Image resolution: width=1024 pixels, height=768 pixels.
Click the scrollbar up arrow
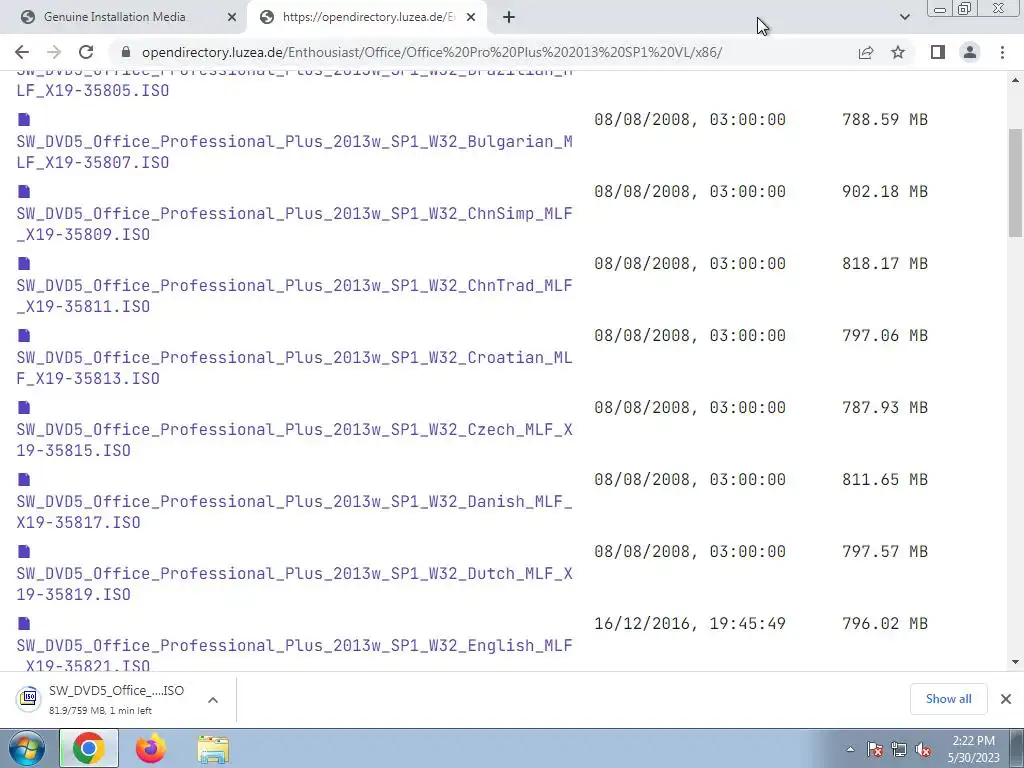click(1015, 80)
